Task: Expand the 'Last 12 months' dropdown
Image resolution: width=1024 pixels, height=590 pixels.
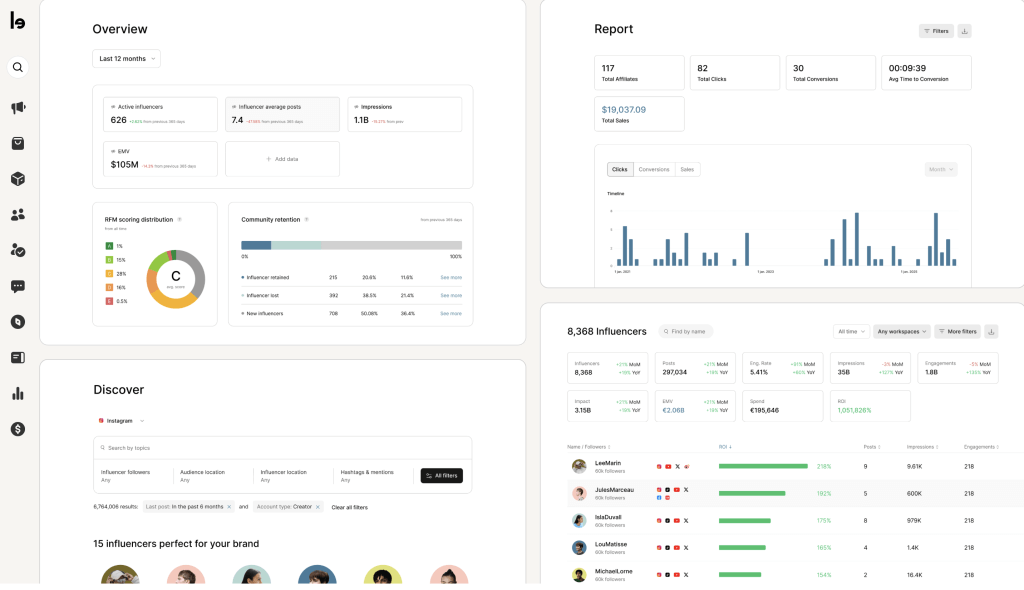Action: click(127, 59)
